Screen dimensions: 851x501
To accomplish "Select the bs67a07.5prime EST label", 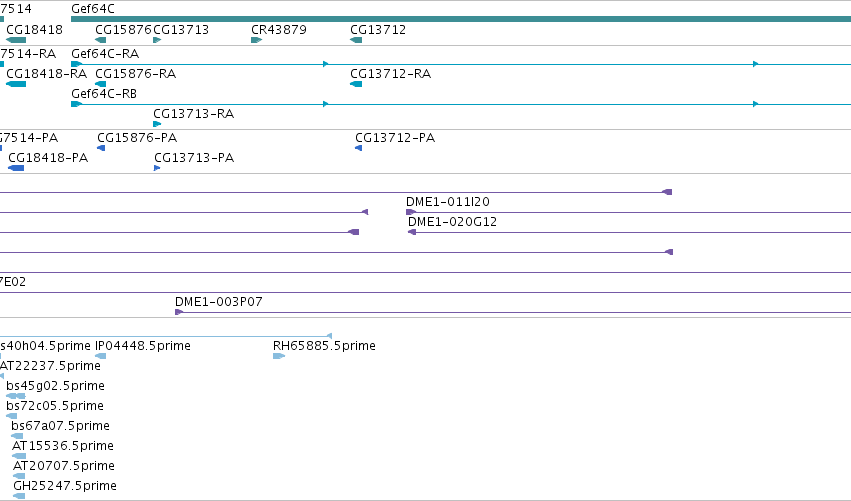I will 60,426.
